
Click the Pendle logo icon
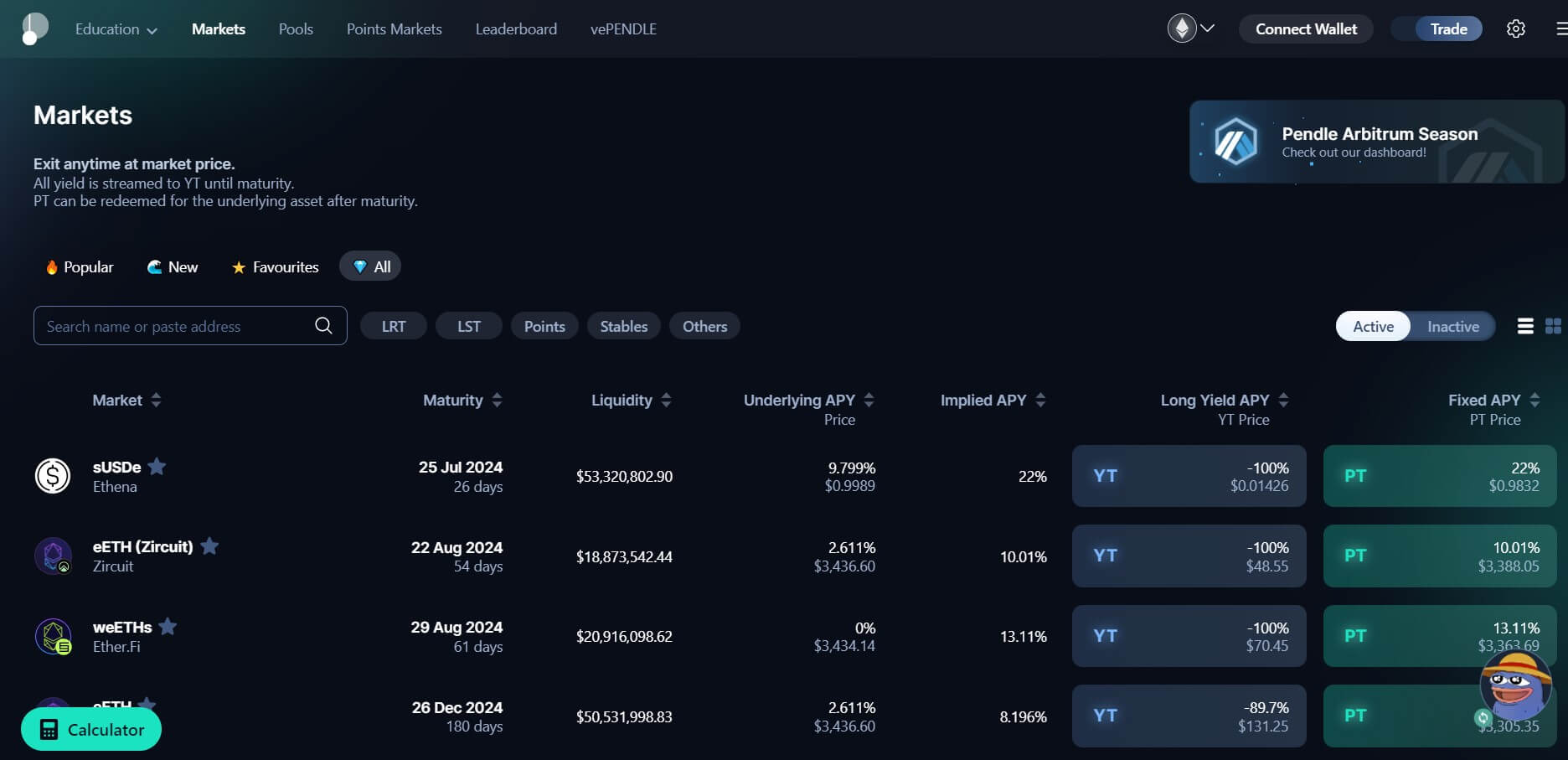pyautogui.click(x=34, y=28)
